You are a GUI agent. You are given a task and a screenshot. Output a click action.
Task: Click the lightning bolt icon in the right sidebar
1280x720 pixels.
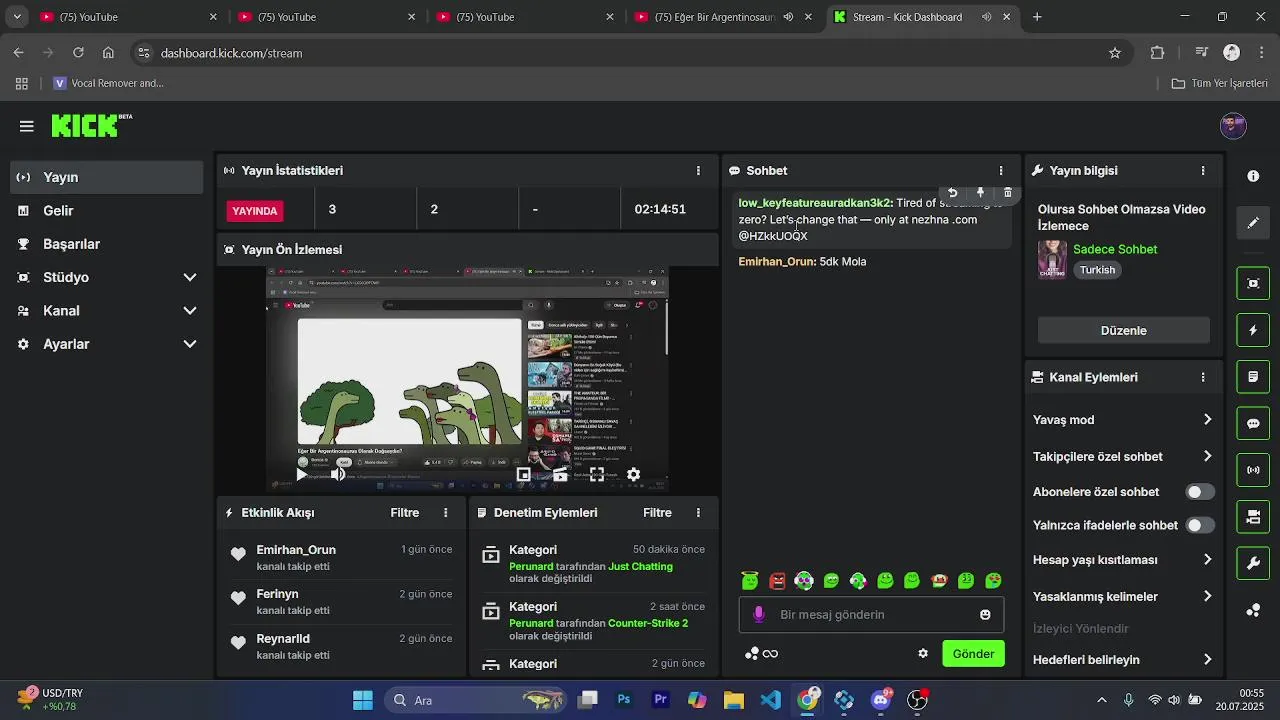coord(1253,330)
